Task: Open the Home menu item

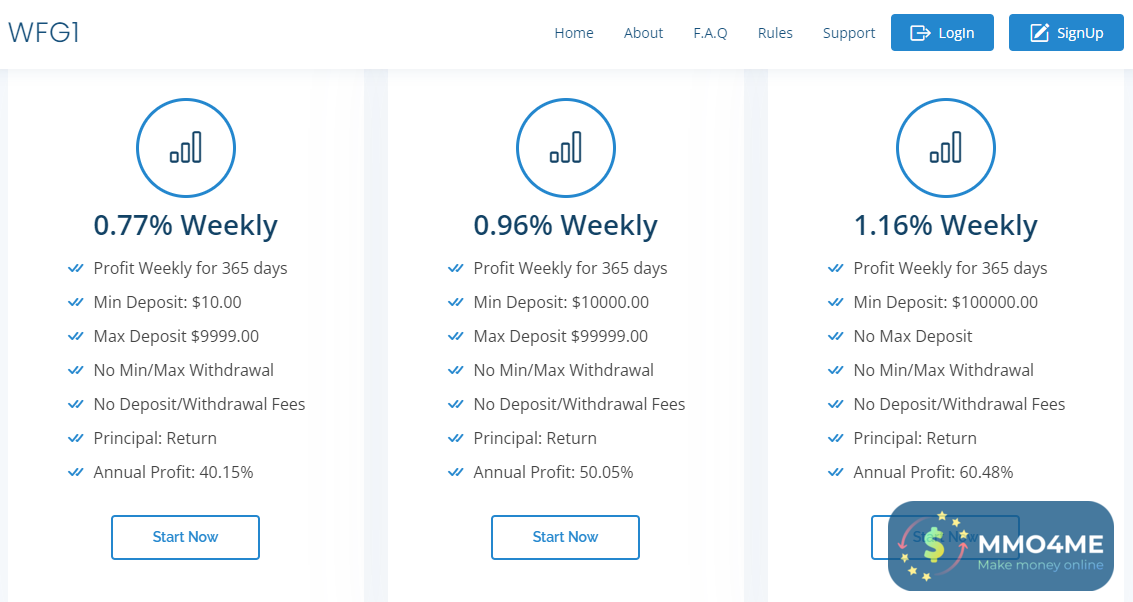Action: 574,33
